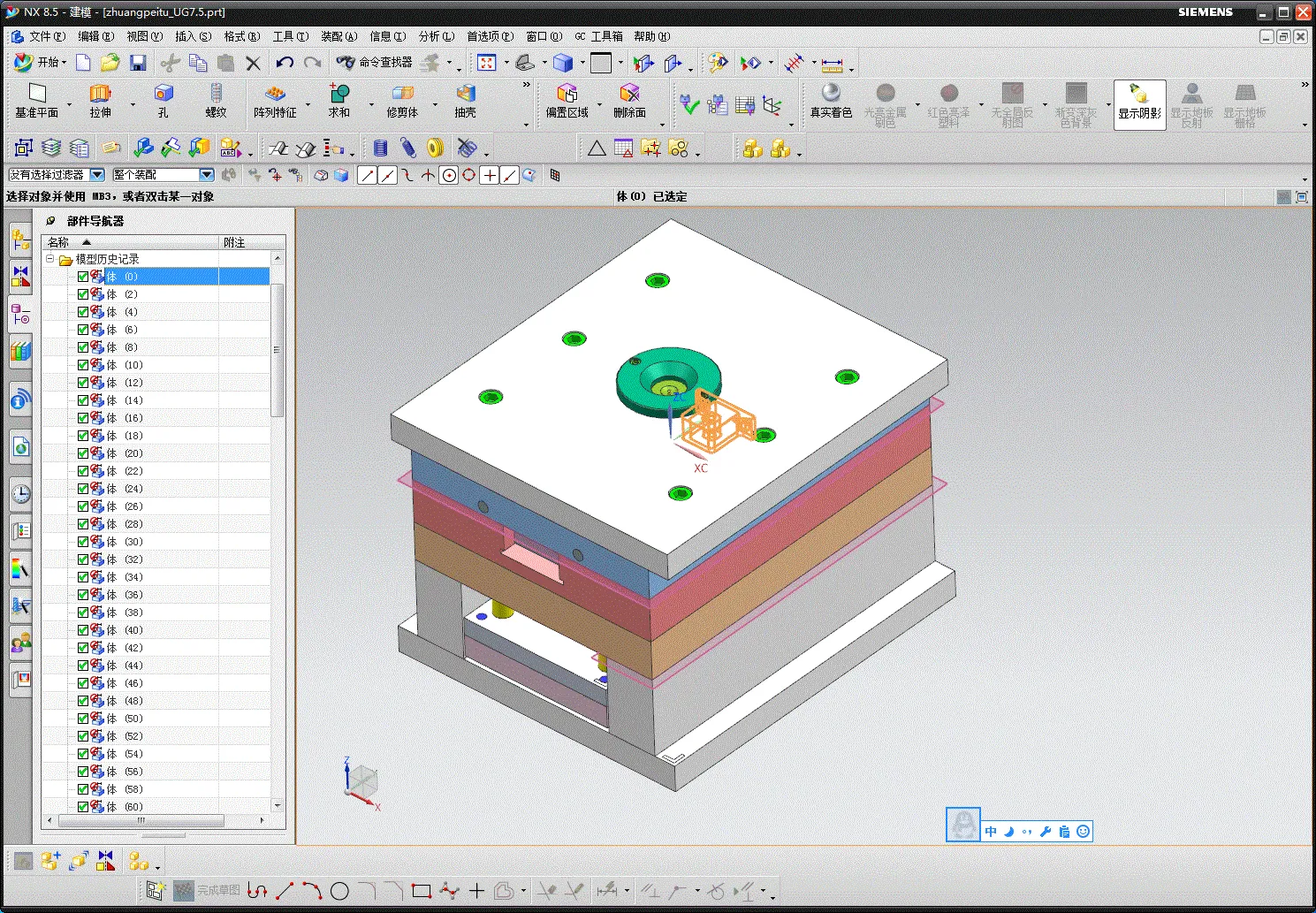Uncheck the checkbox for 体 (44)
This screenshot has height=913, width=1316.
pos(83,666)
